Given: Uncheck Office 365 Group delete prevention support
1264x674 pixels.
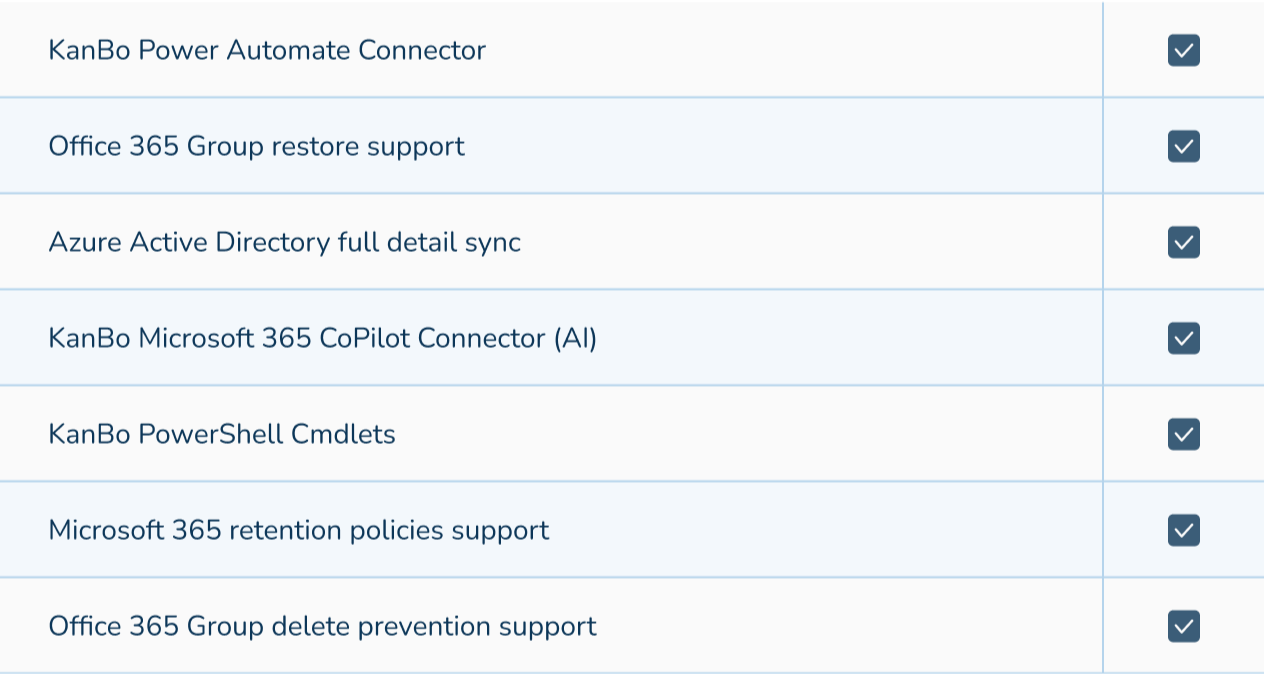Looking at the screenshot, I should click(1183, 626).
